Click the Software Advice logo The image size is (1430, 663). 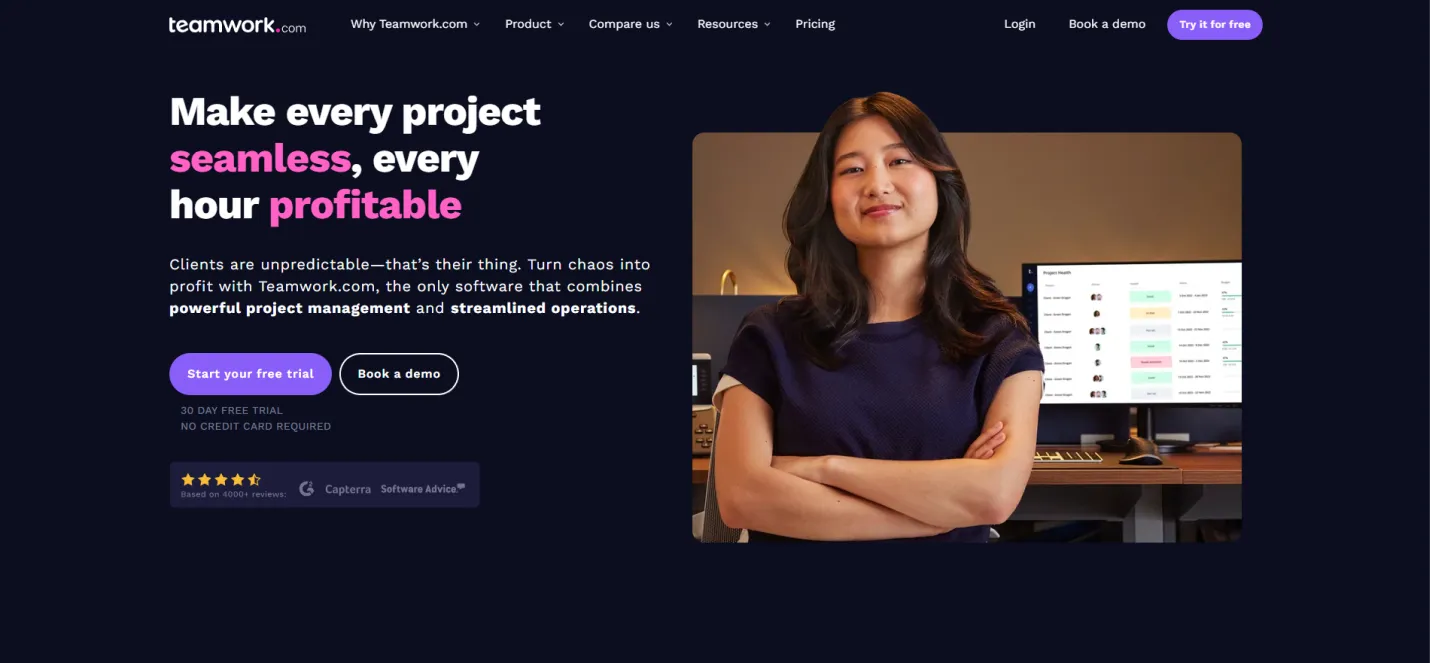(x=423, y=488)
